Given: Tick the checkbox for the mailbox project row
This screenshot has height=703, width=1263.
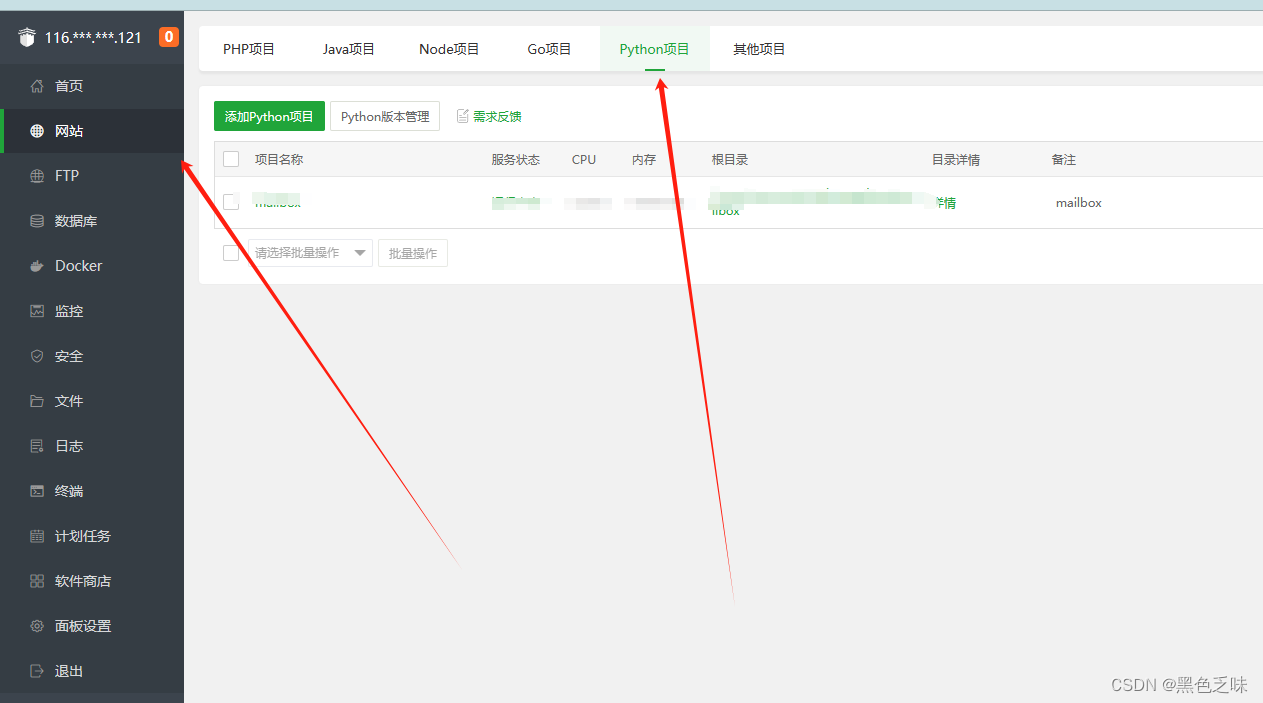Looking at the screenshot, I should pyautogui.click(x=231, y=202).
